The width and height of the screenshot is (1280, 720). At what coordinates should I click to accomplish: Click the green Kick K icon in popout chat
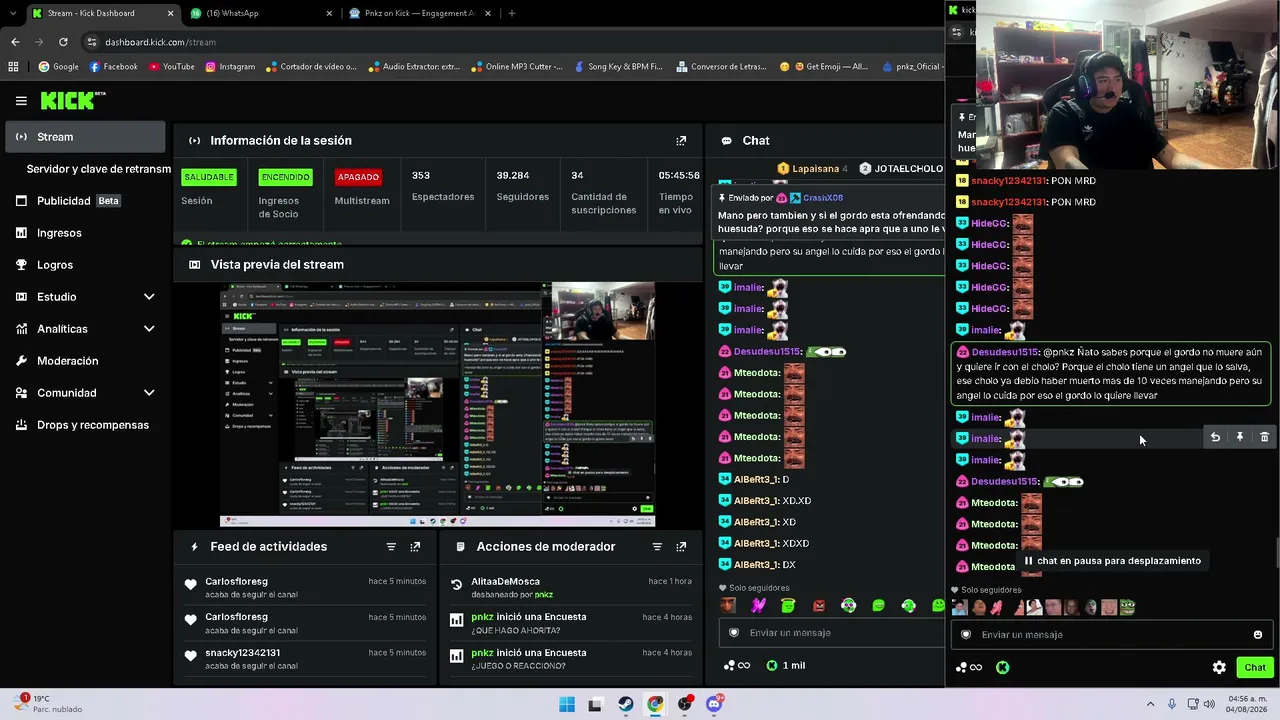1002,668
